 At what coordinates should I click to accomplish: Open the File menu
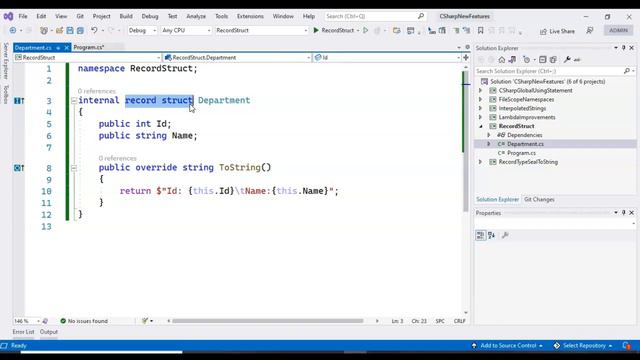[x=23, y=16]
